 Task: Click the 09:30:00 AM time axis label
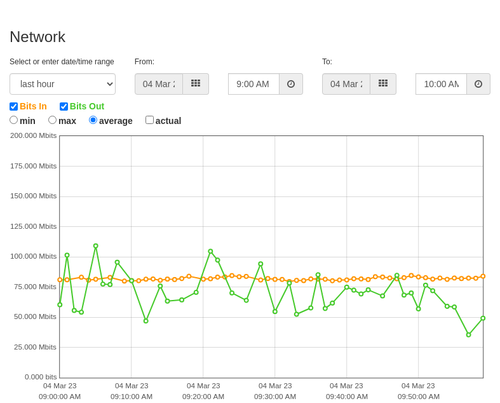(275, 397)
